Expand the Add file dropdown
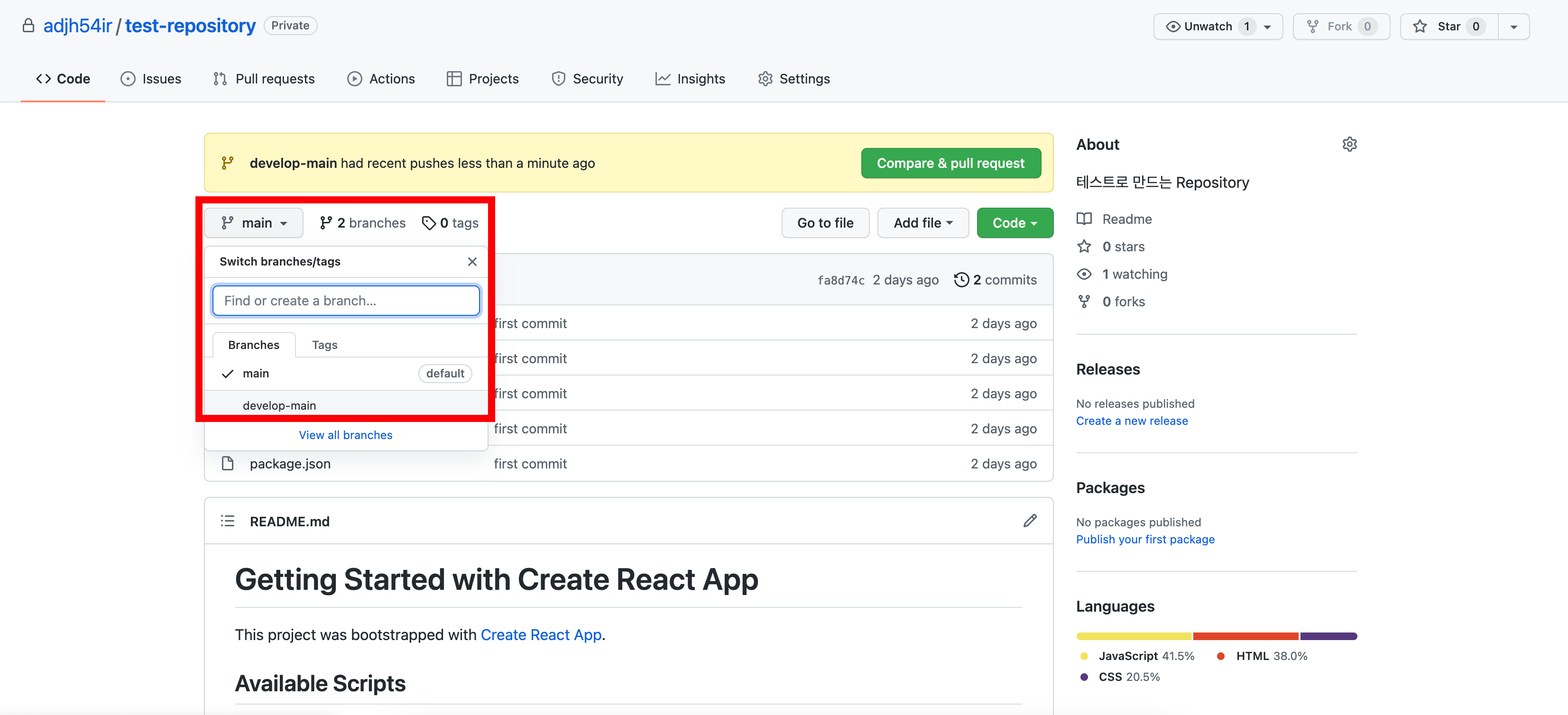 coord(923,223)
